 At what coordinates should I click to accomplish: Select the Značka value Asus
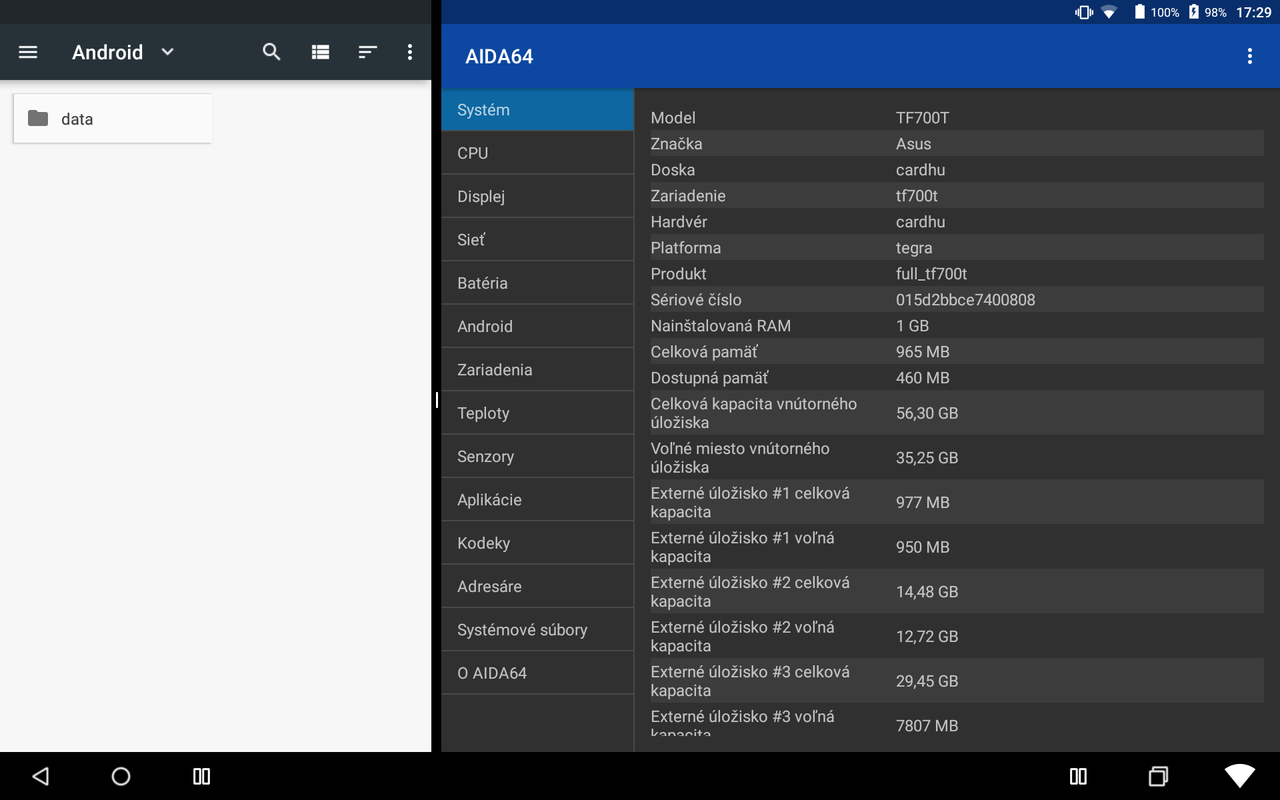pos(913,144)
